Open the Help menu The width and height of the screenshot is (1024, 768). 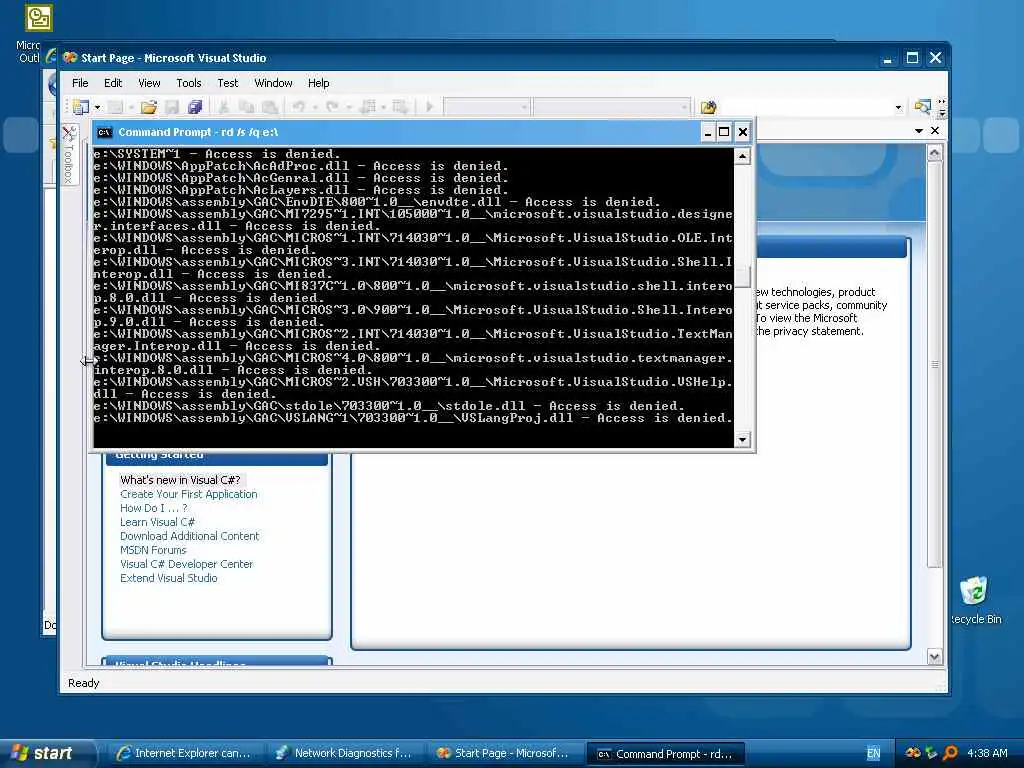[x=319, y=83]
